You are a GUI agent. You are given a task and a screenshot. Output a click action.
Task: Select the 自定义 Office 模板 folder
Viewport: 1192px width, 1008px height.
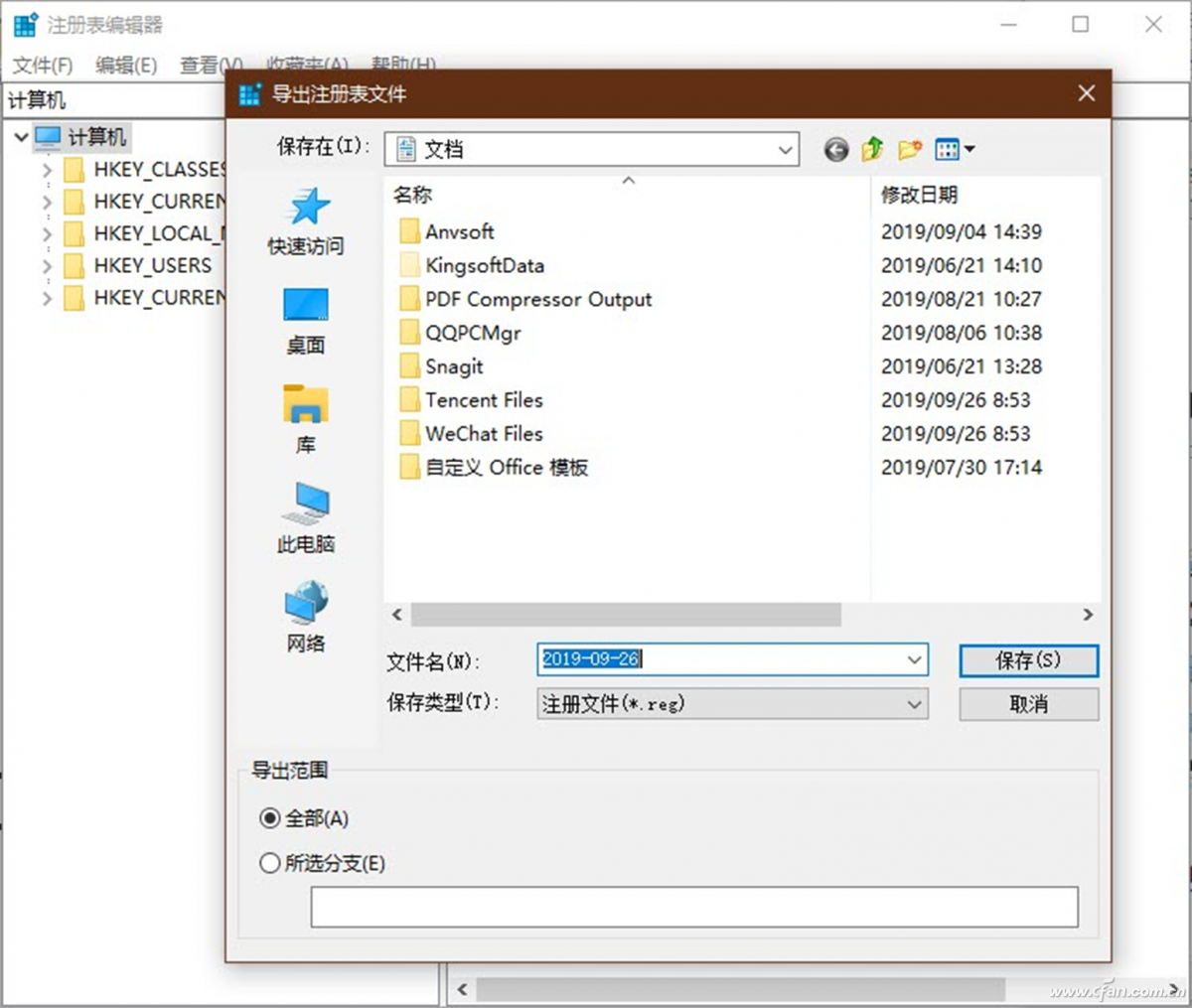pyautogui.click(x=494, y=468)
